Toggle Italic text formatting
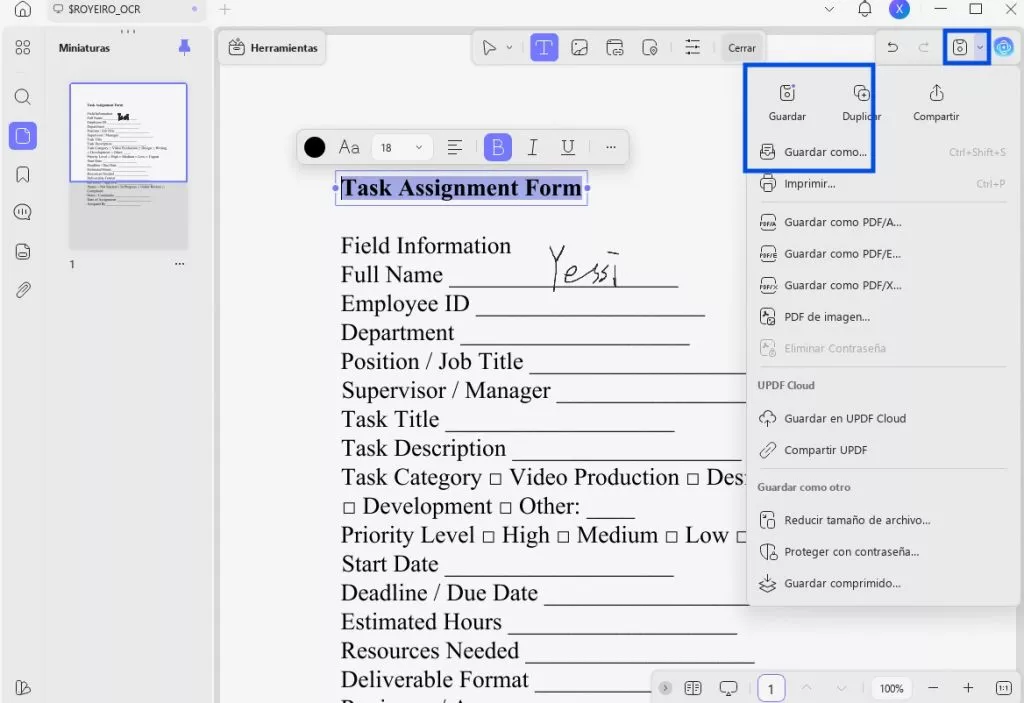 [x=532, y=148]
